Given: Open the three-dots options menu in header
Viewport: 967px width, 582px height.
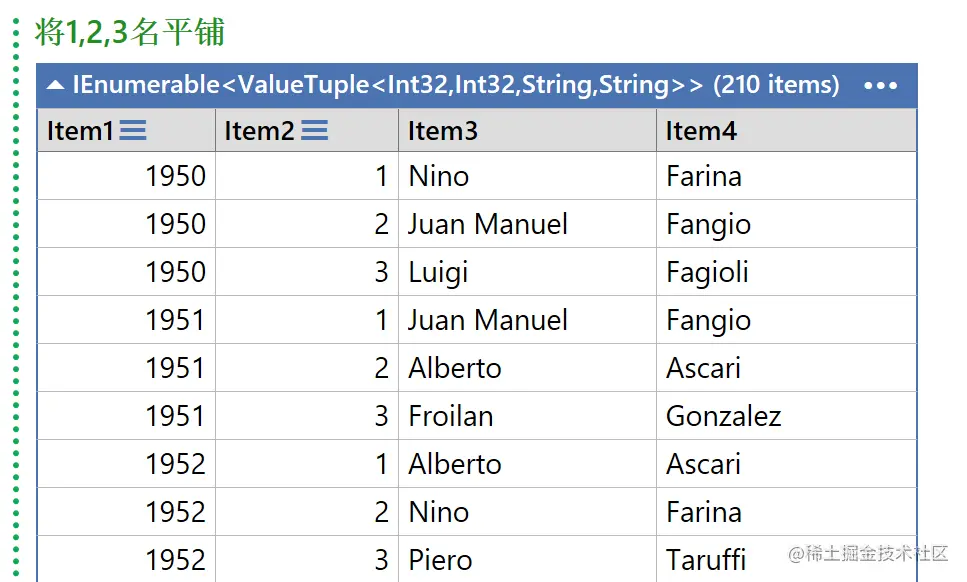Looking at the screenshot, I should click(x=881, y=86).
